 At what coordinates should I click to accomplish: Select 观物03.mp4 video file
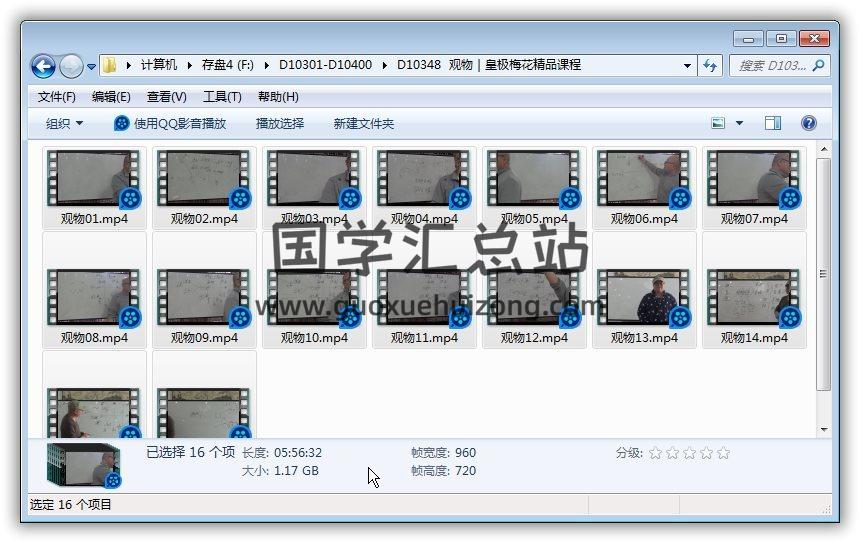click(x=314, y=188)
